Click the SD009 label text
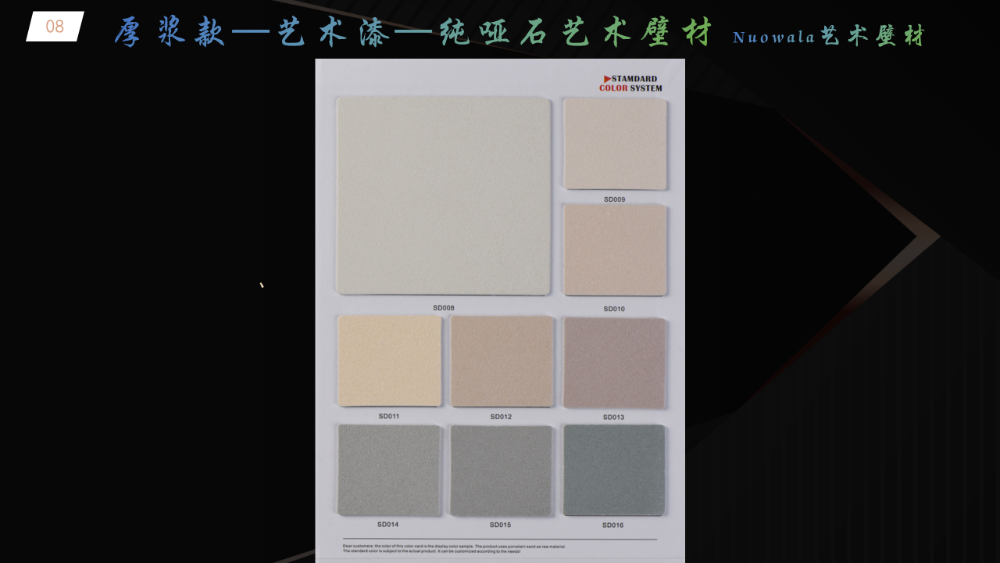 coord(615,200)
